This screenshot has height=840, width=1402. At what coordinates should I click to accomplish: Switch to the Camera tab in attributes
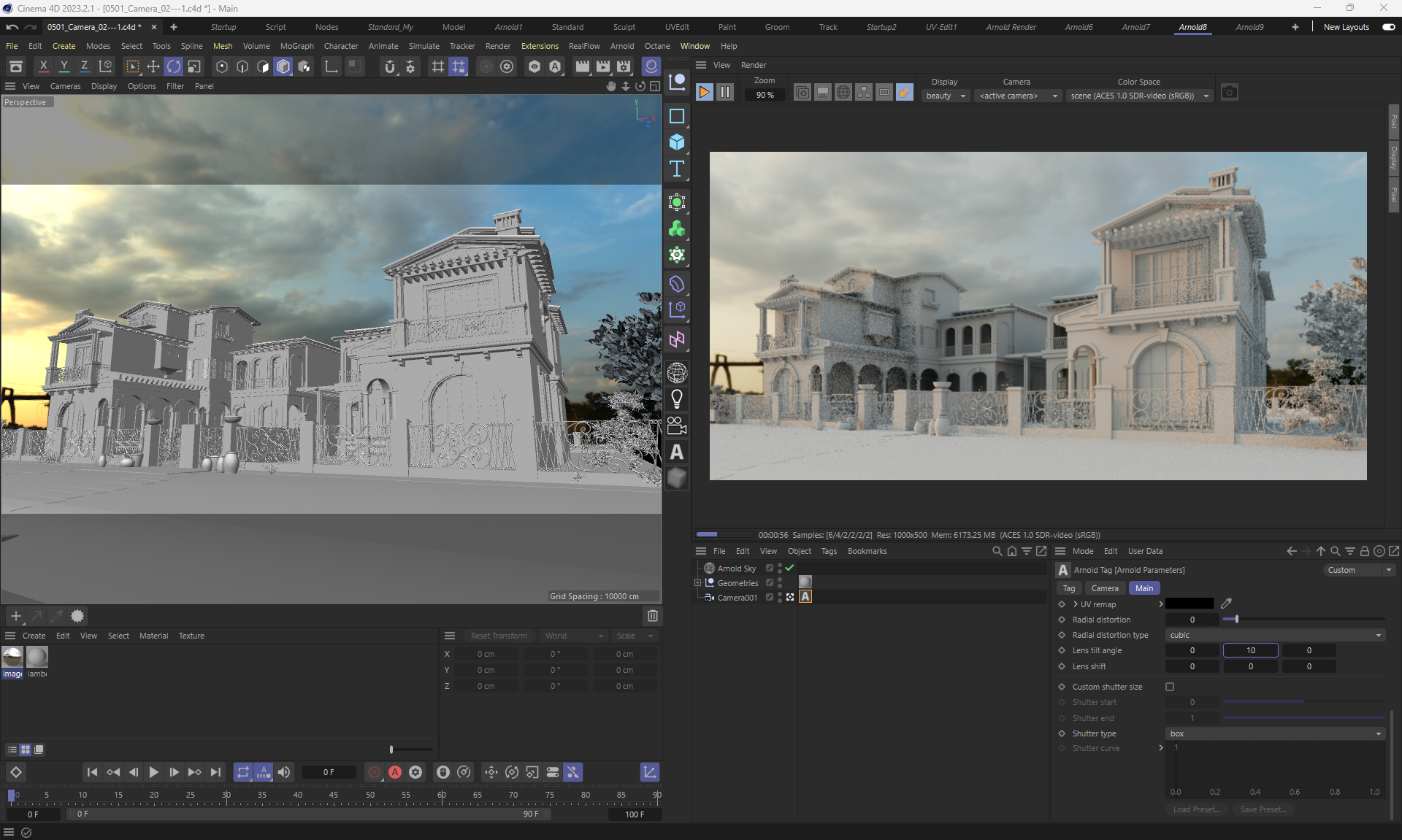pos(1104,588)
